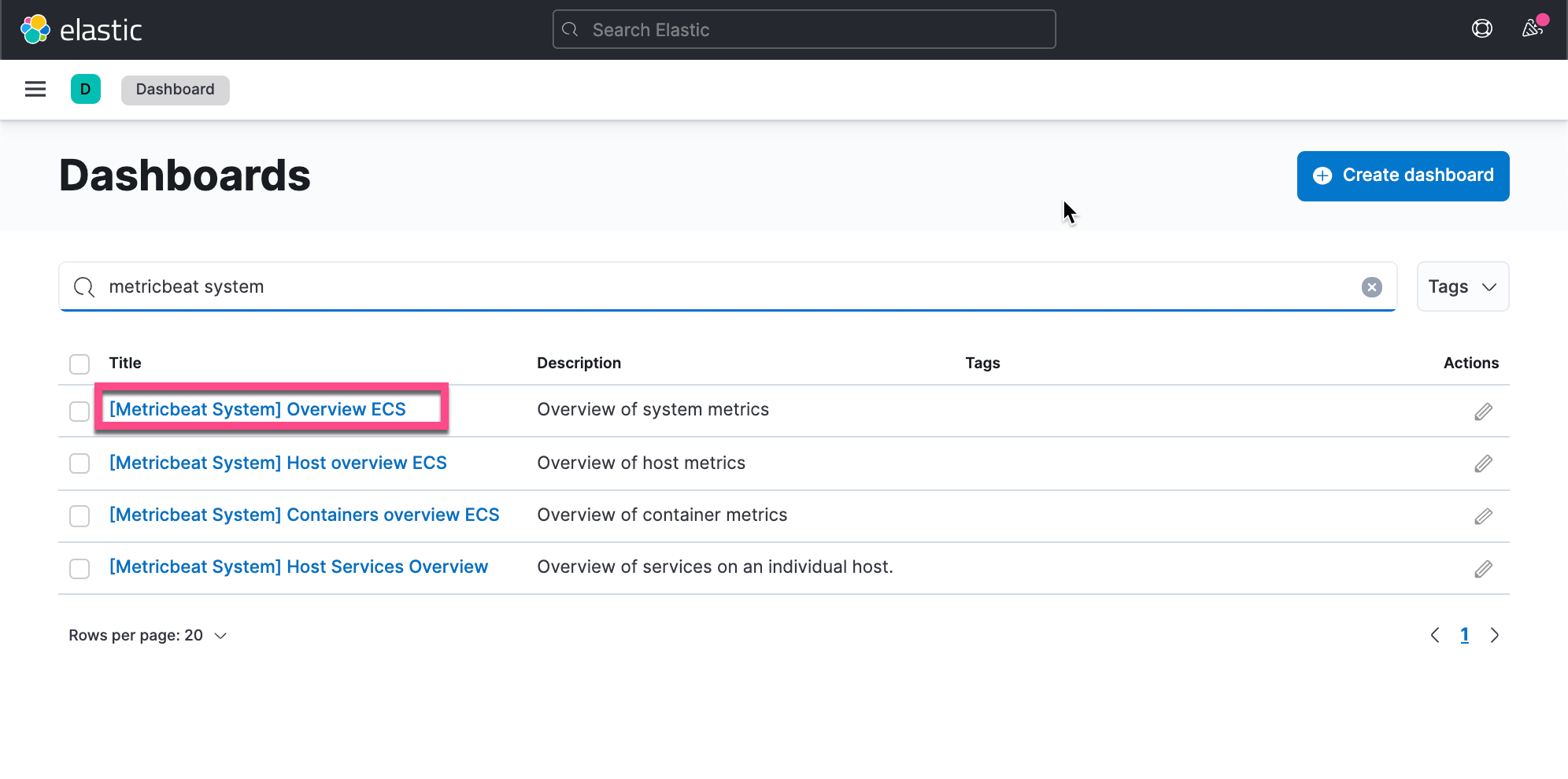Open the Rows per page dropdown
Image resolution: width=1568 pixels, height=779 pixels.
pos(147,635)
